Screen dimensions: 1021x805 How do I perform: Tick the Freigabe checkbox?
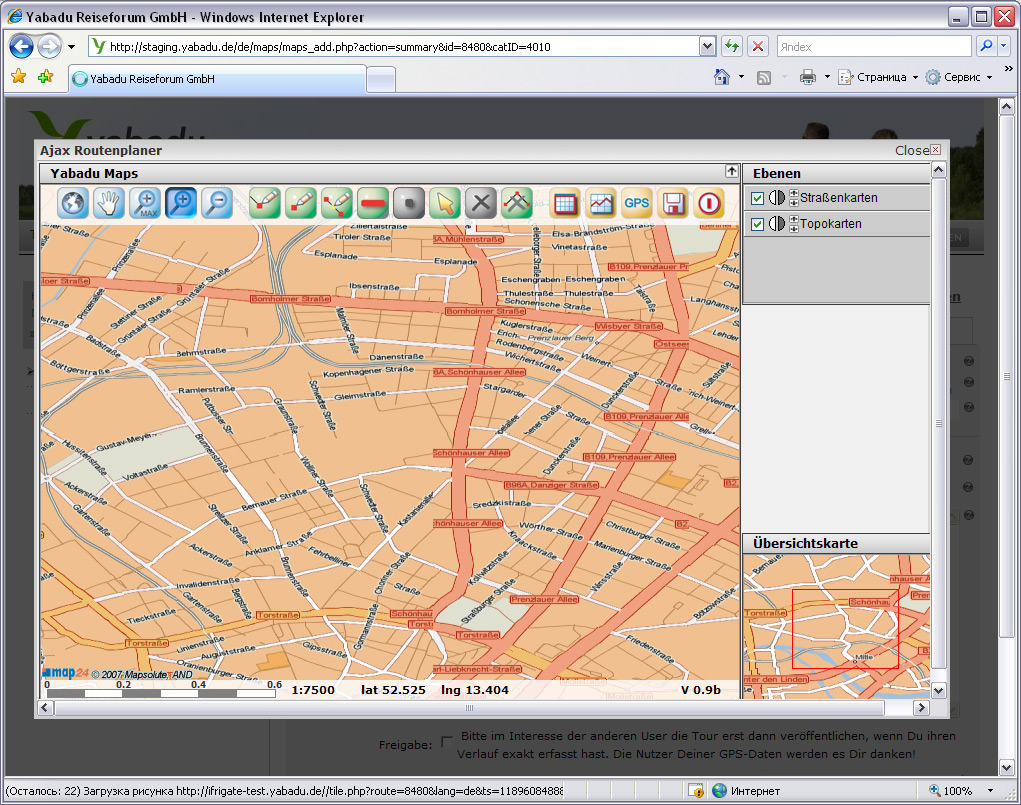point(446,742)
